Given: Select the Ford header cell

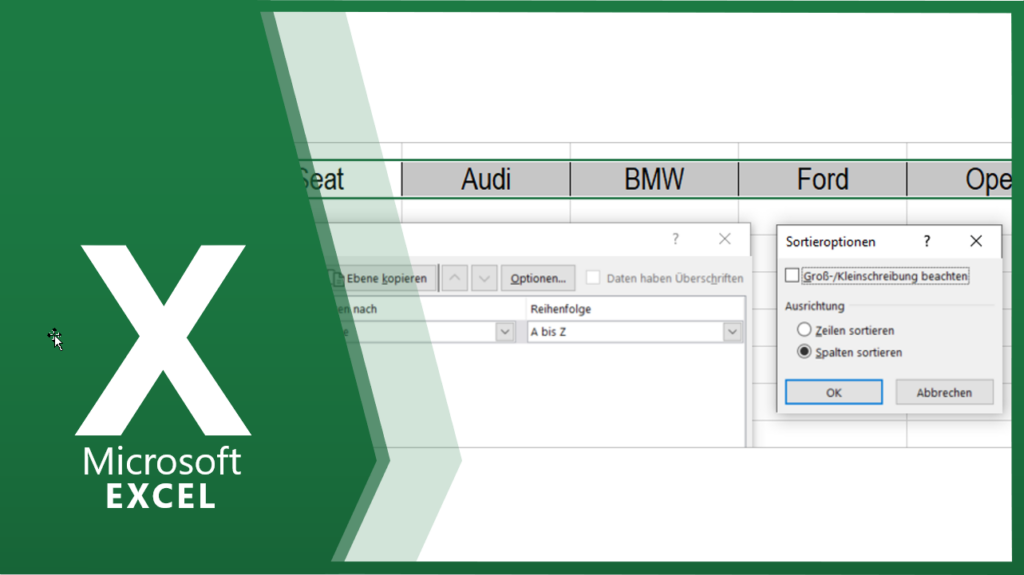Looking at the screenshot, I should point(823,179).
